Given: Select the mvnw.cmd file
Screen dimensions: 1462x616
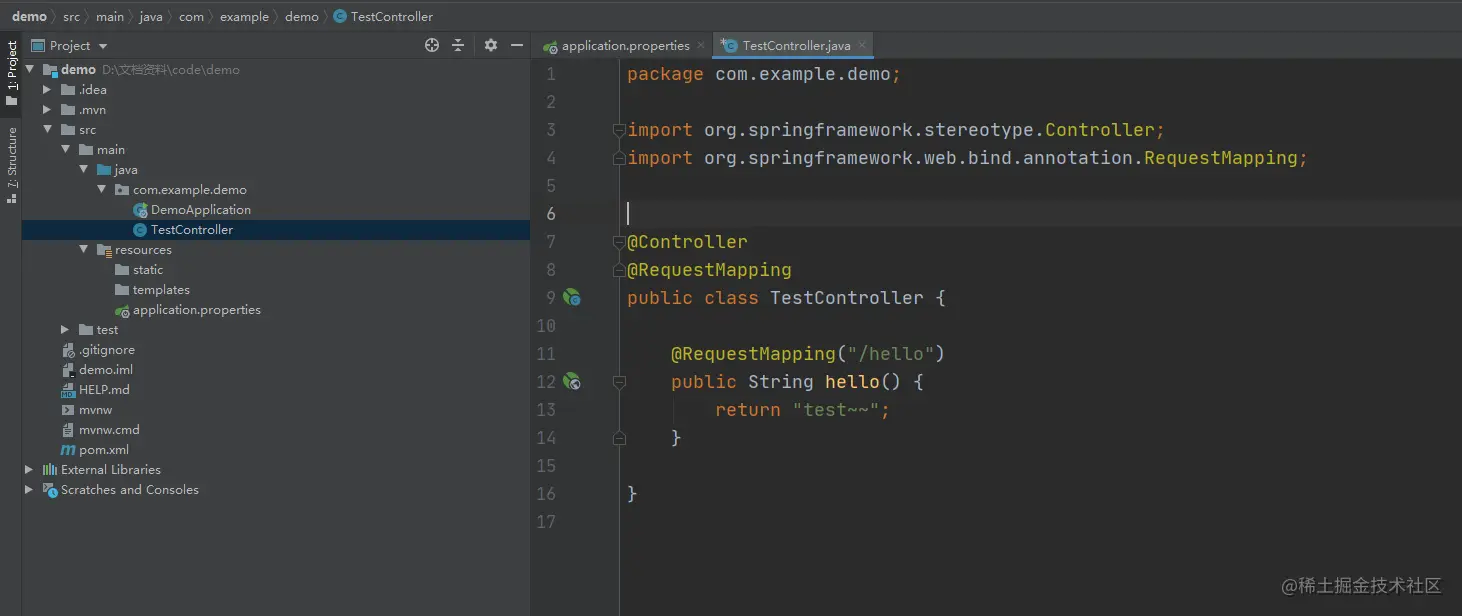Looking at the screenshot, I should [109, 430].
